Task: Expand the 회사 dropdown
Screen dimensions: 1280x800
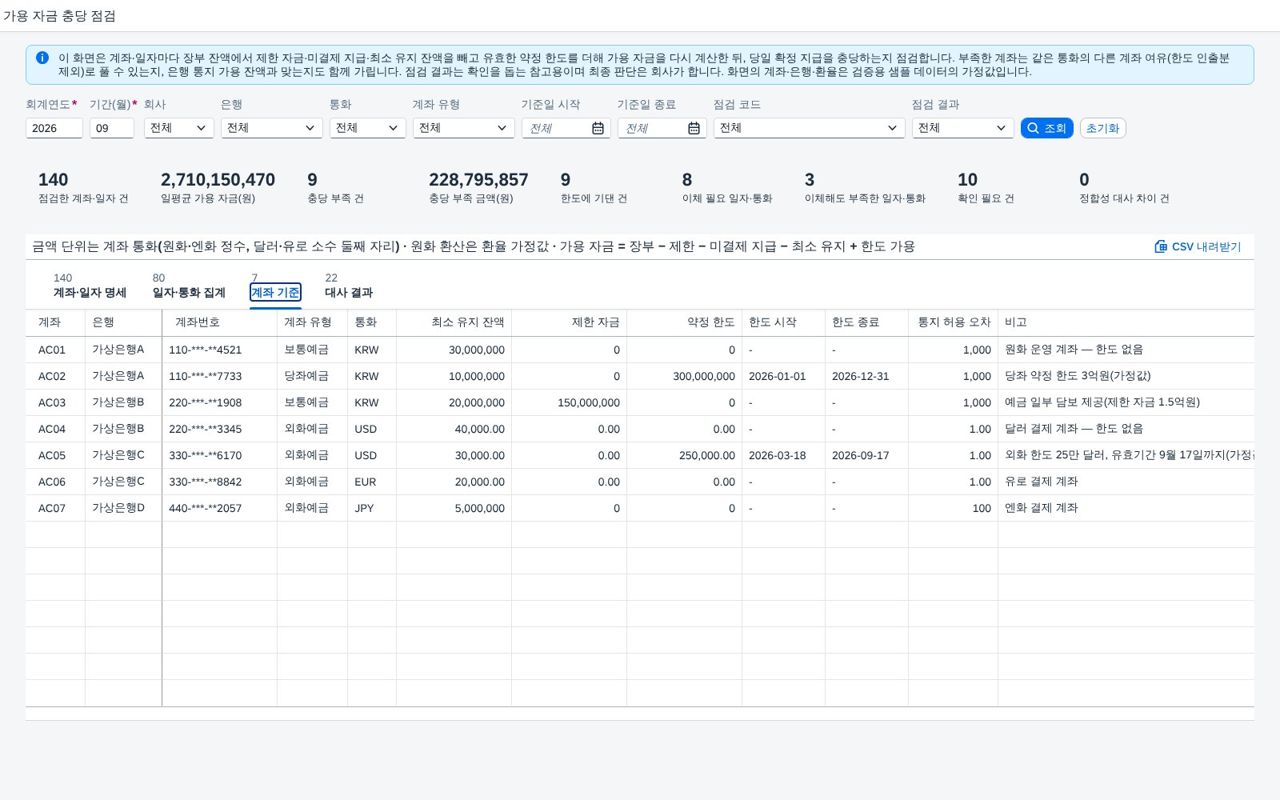Action: 179,128
